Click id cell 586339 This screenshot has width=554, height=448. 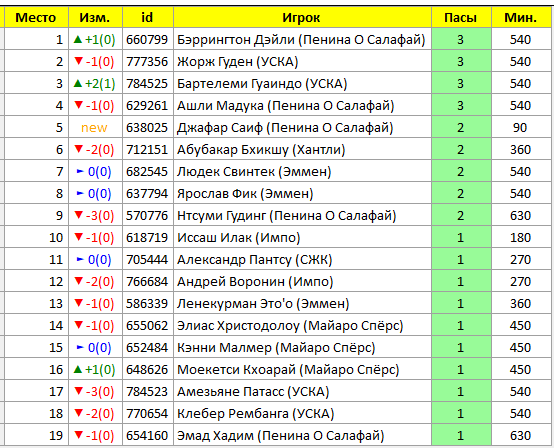147,303
